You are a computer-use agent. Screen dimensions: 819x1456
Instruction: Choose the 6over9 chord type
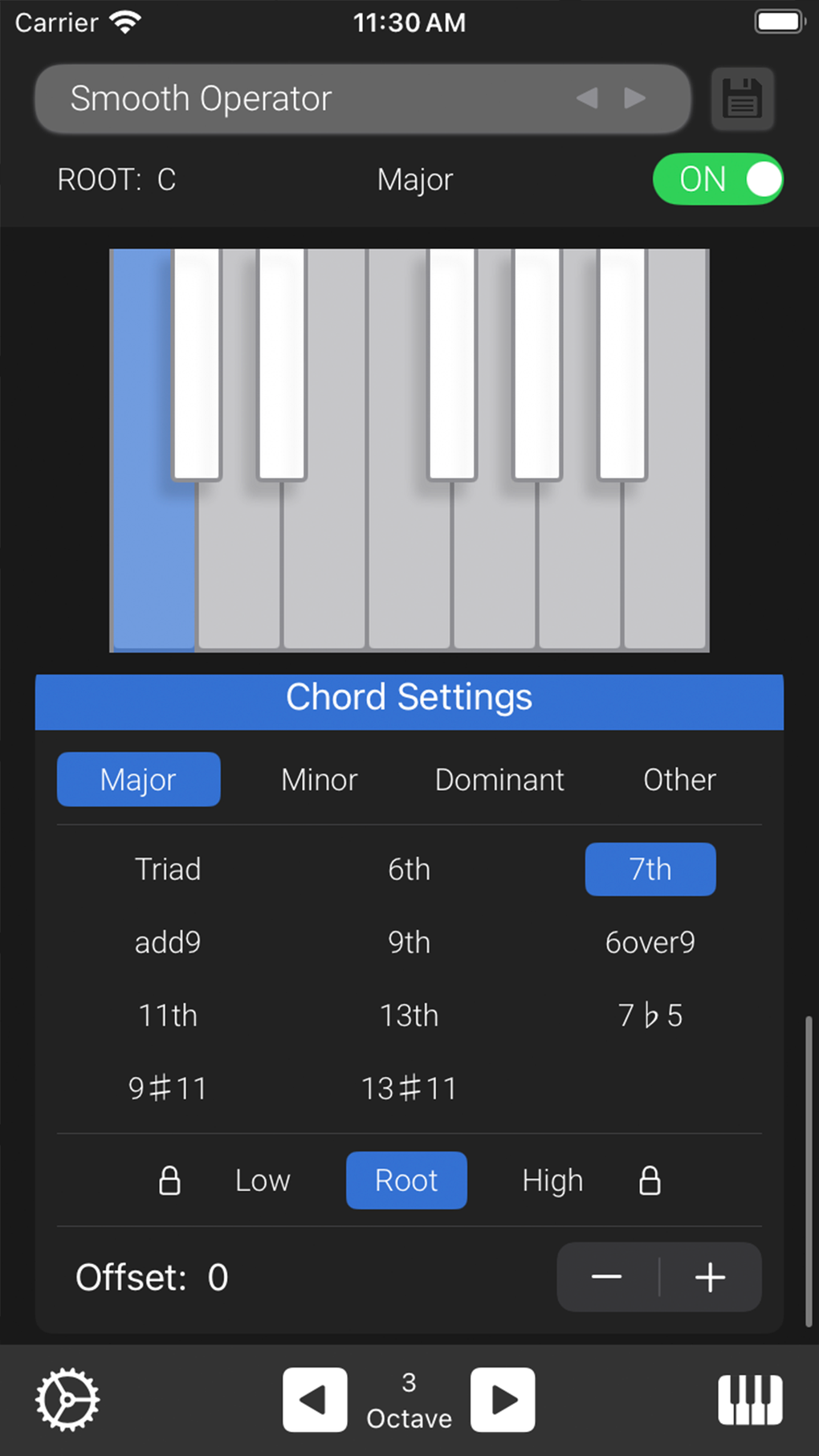pyautogui.click(x=650, y=942)
